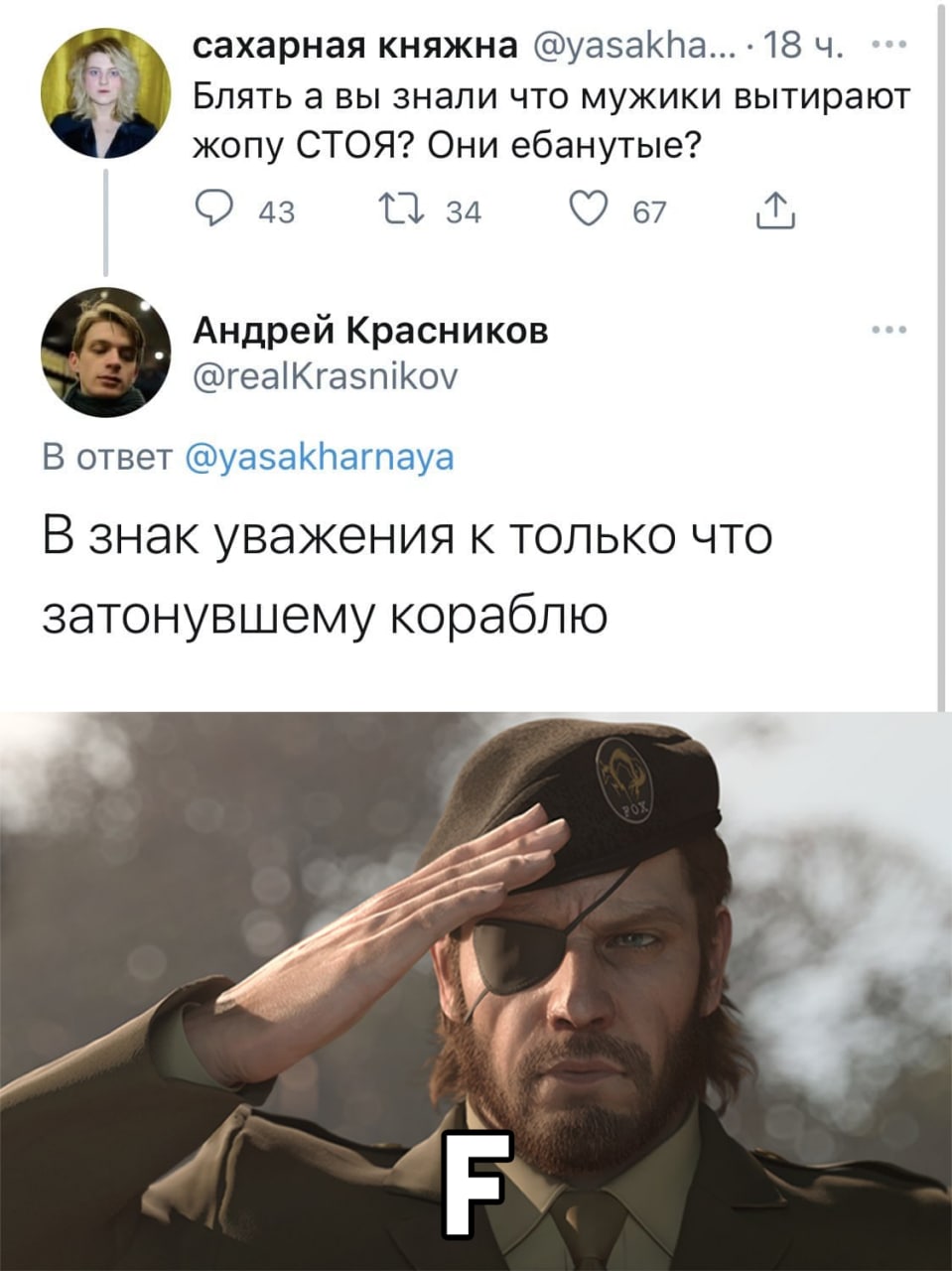Click the Андрей Красников display name
952x1271 pixels.
[x=370, y=331]
